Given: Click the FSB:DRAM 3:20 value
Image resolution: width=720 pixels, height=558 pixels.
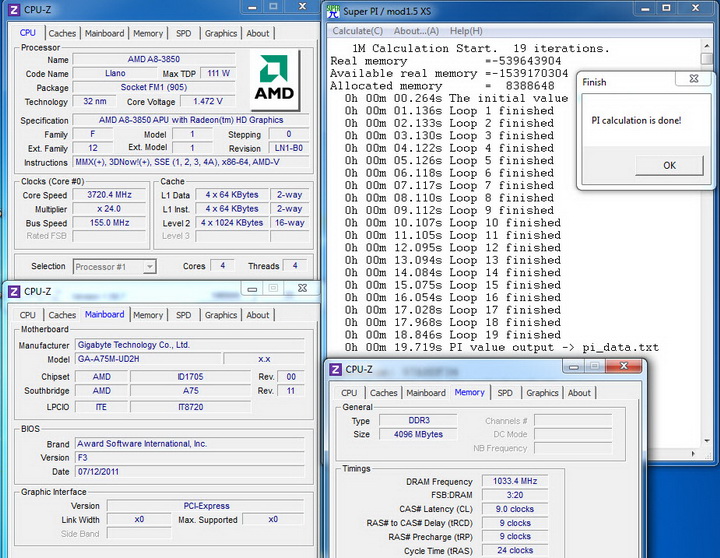Looking at the screenshot, I should coord(515,495).
